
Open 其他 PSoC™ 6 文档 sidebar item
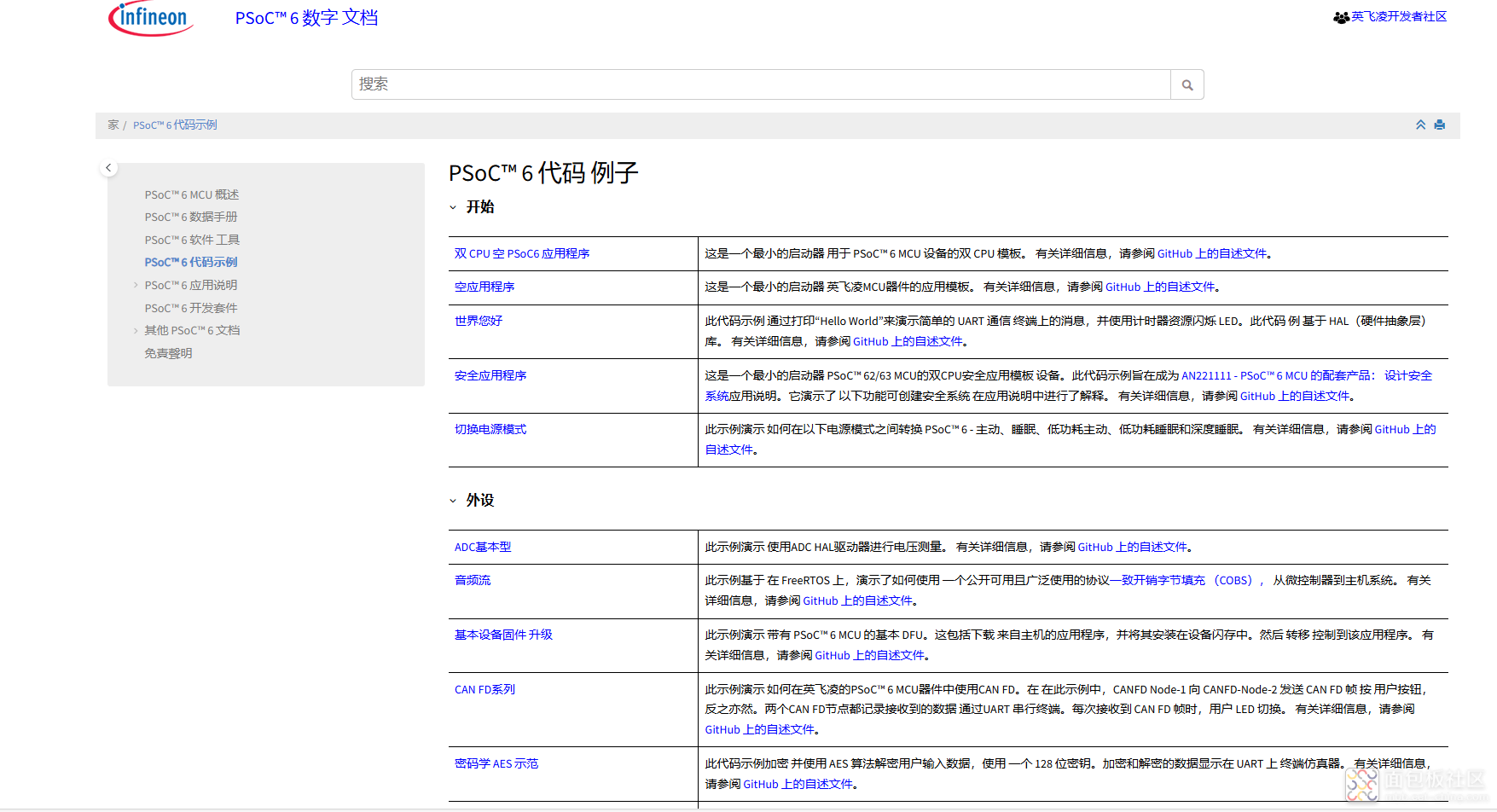point(192,330)
